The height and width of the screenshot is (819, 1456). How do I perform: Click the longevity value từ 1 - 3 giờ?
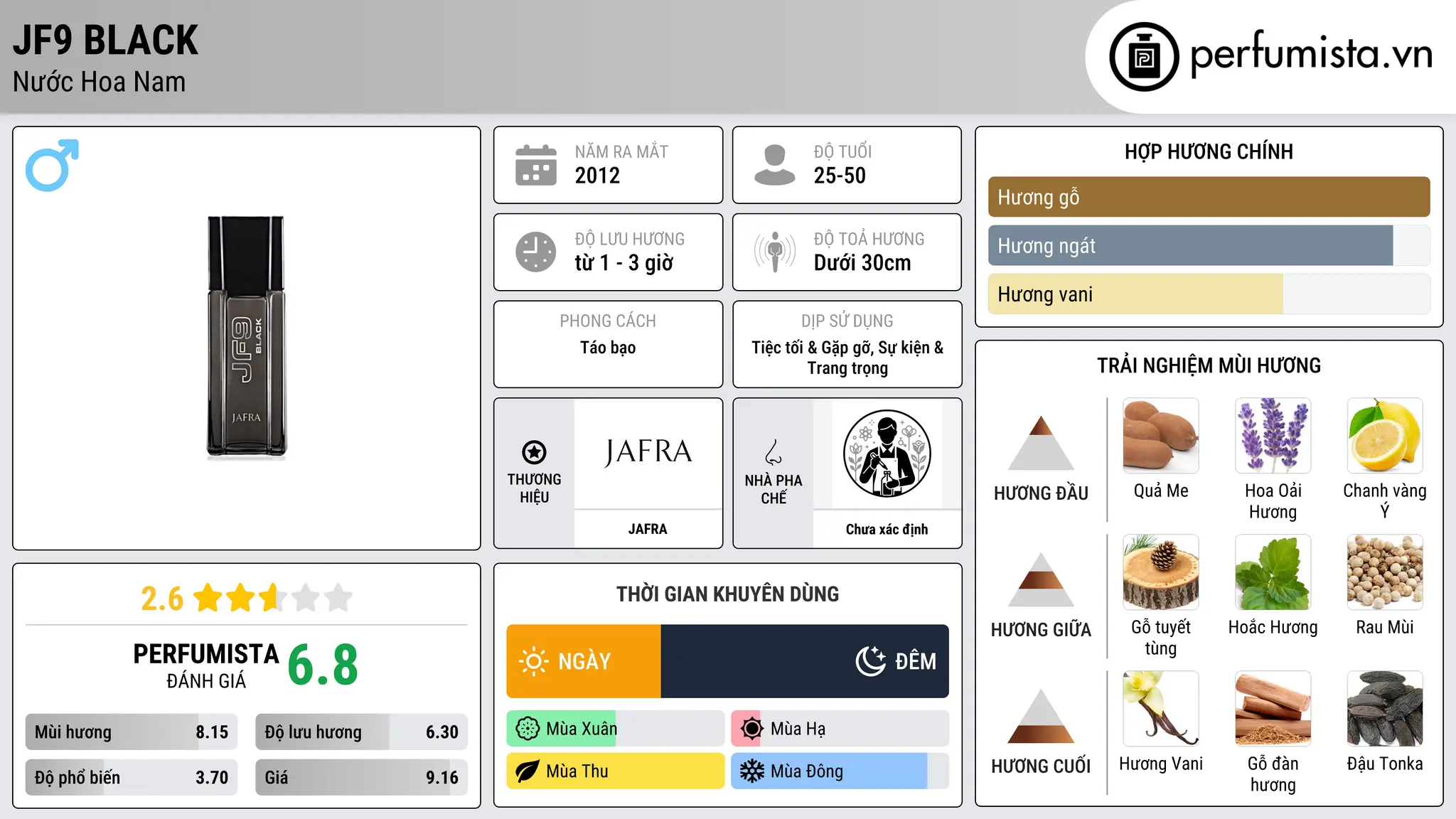pyautogui.click(x=623, y=263)
